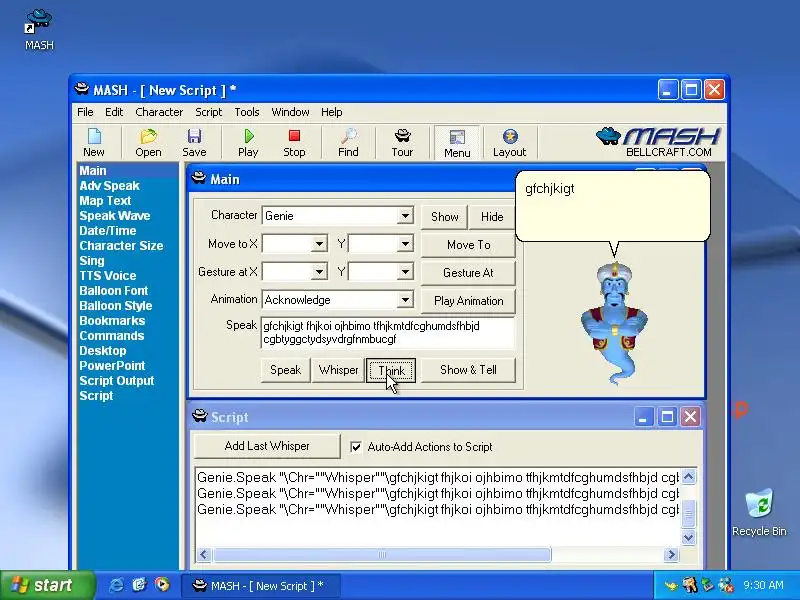Launch Internet Explorer from quick launch
The width and height of the screenshot is (800, 600).
tap(116, 585)
